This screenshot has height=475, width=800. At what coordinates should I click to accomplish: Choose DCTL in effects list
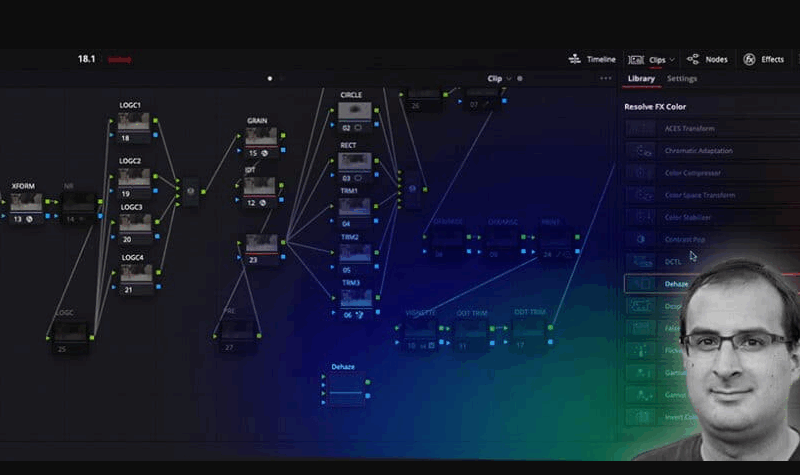(x=673, y=262)
